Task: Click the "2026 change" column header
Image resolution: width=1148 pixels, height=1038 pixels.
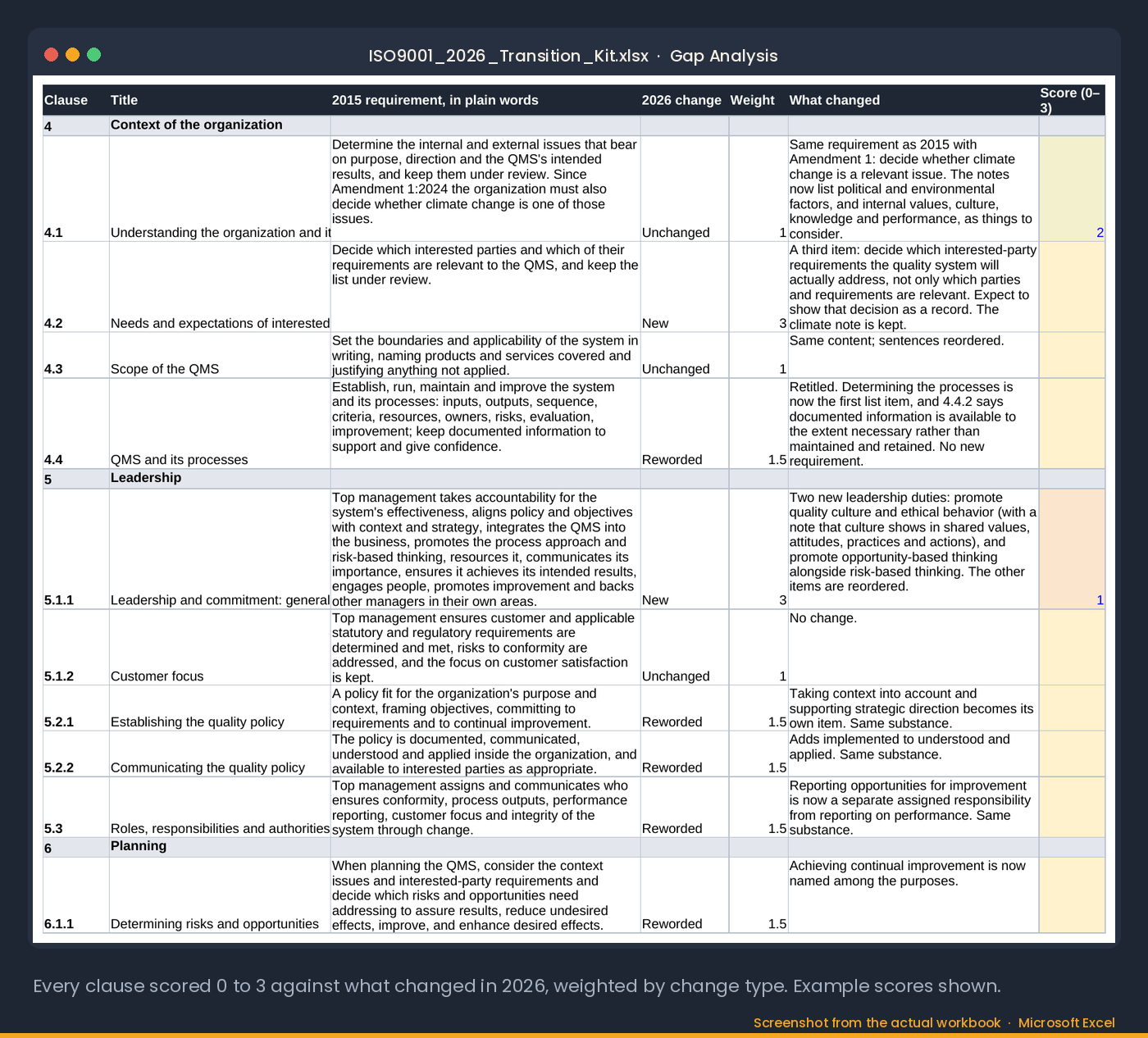Action: 685,100
